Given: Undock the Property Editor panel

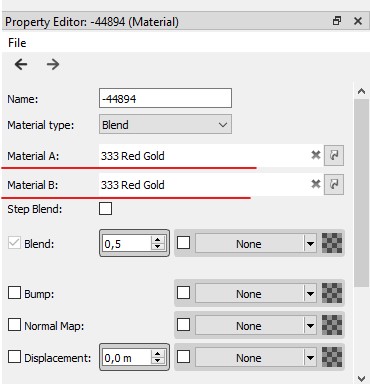Looking at the screenshot, I should 337,21.
